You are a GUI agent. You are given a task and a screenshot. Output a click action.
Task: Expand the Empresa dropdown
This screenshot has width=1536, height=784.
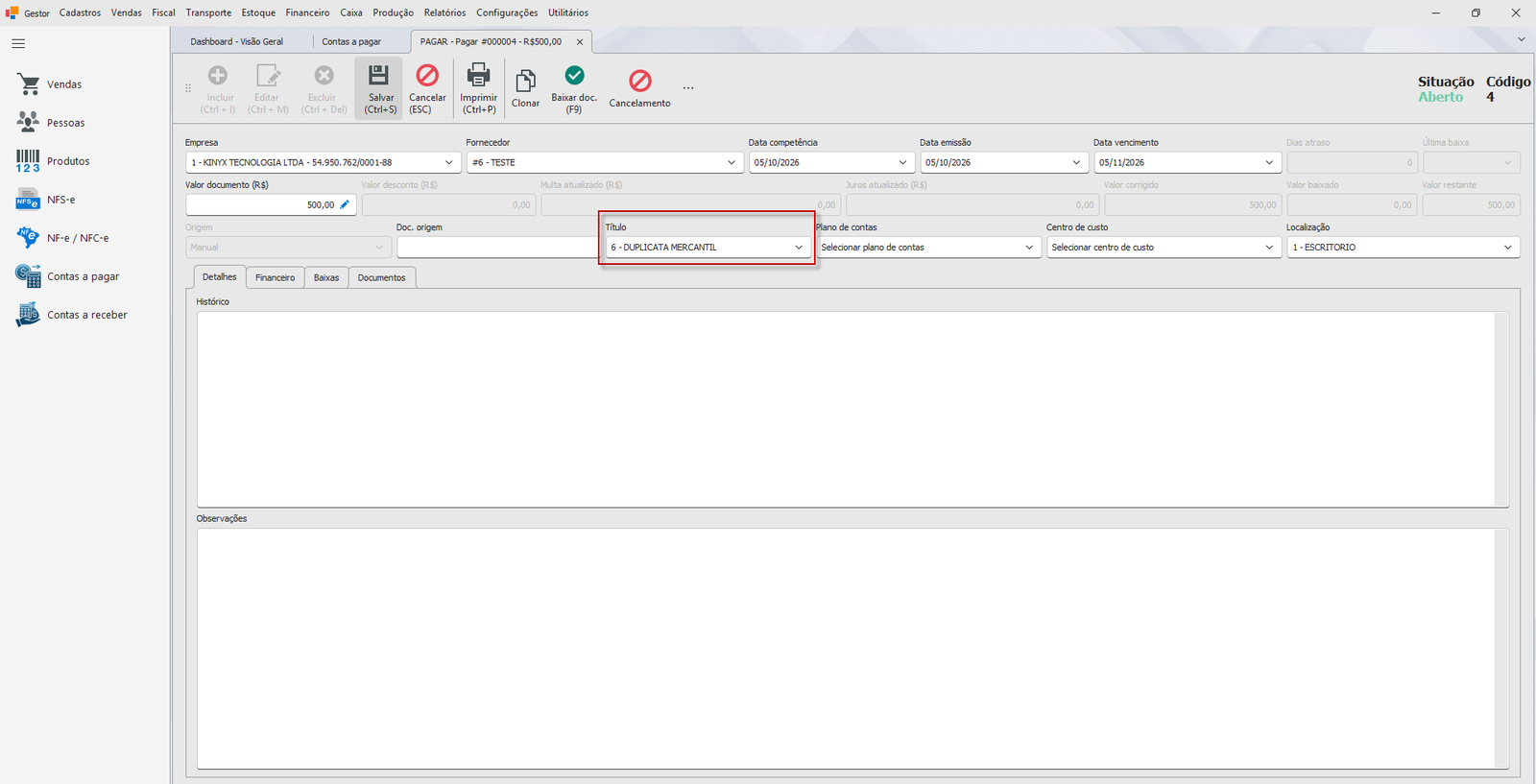point(448,163)
